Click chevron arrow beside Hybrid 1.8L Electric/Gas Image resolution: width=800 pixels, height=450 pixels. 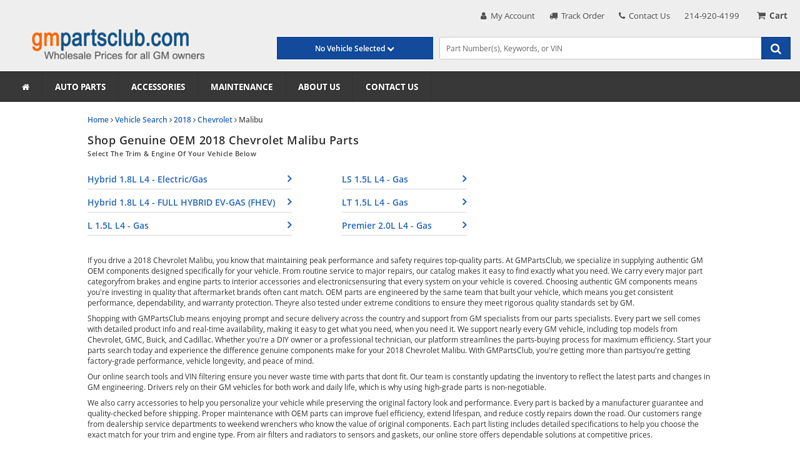pos(289,179)
